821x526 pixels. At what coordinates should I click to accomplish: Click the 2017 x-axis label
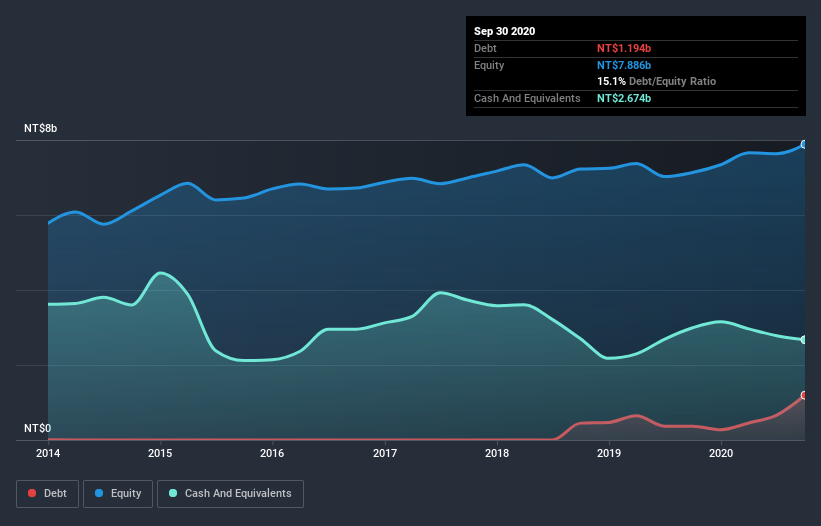click(385, 453)
